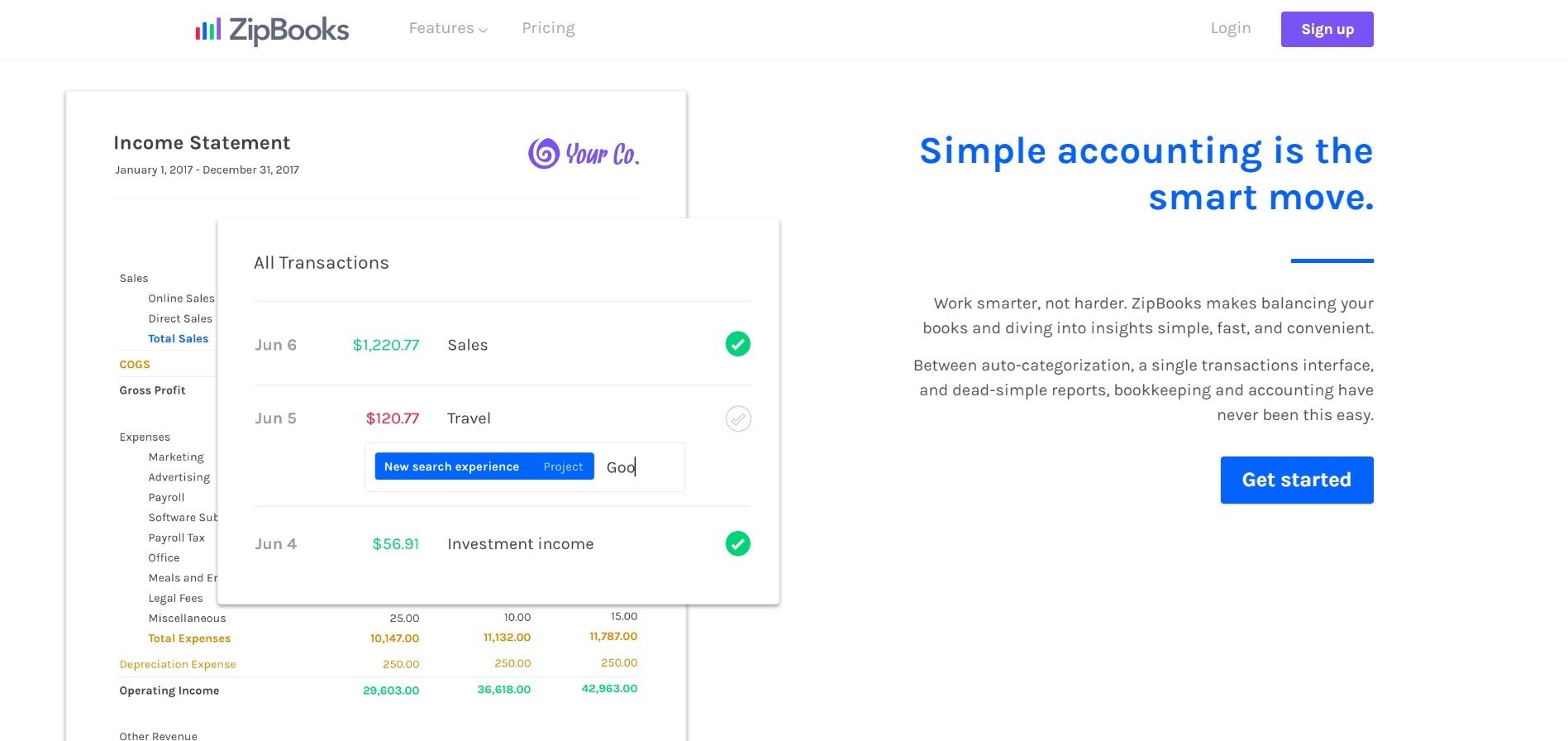
Task: Select the Operating Income label
Action: click(169, 691)
